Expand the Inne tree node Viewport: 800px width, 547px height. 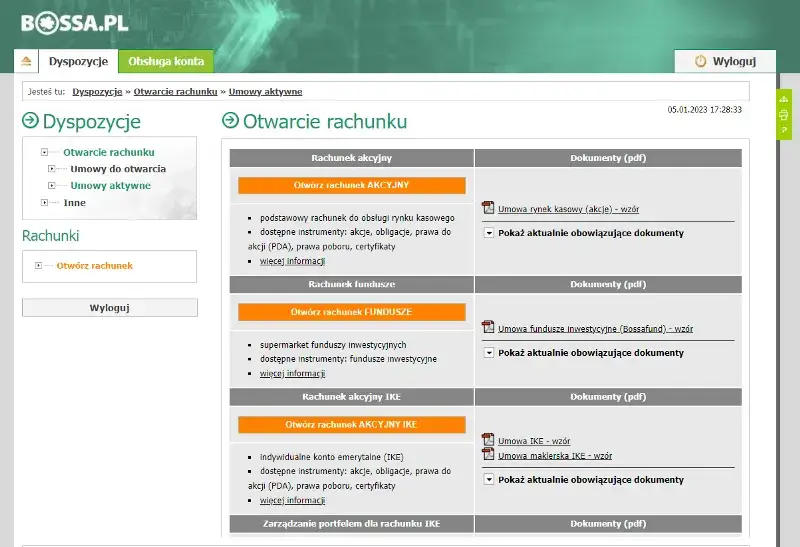[x=44, y=203]
